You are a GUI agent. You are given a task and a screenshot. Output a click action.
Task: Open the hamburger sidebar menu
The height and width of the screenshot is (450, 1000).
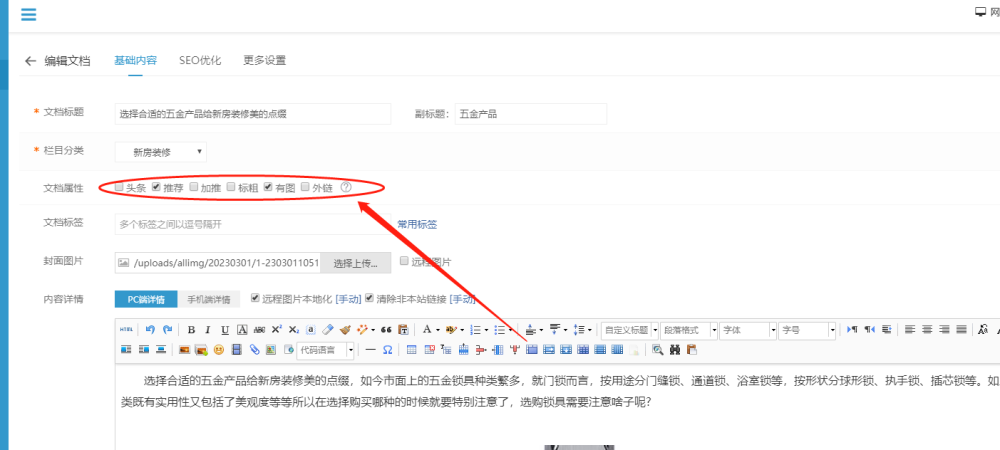coord(28,14)
